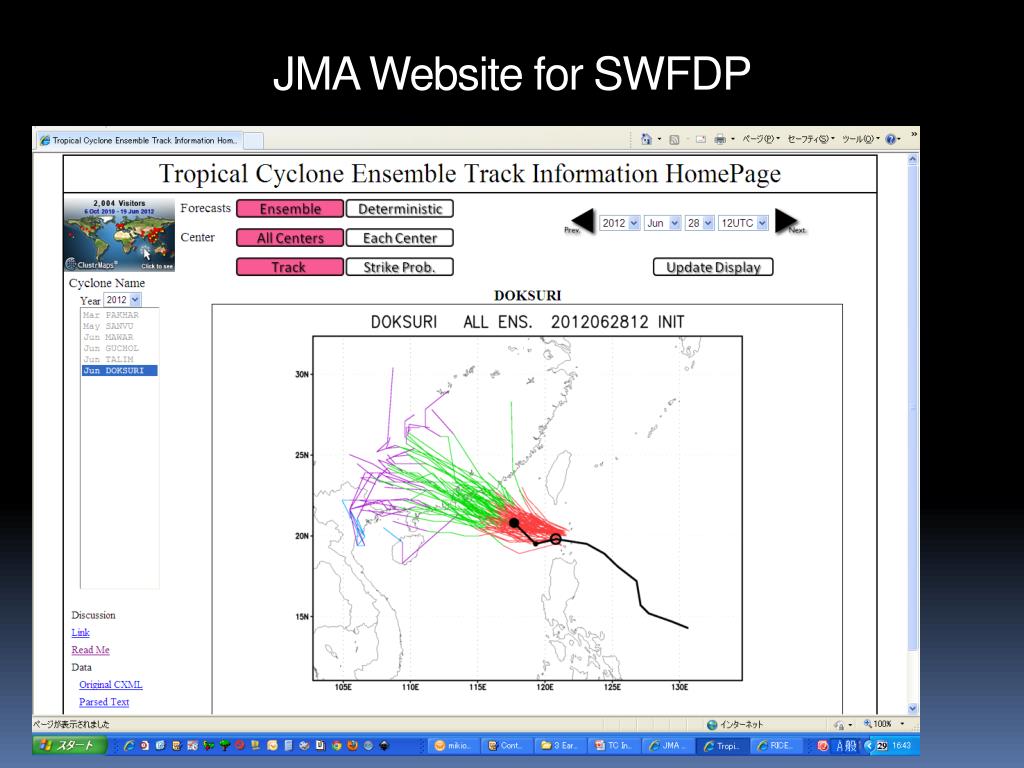
Task: Select Each Center toggle
Action: coord(400,238)
